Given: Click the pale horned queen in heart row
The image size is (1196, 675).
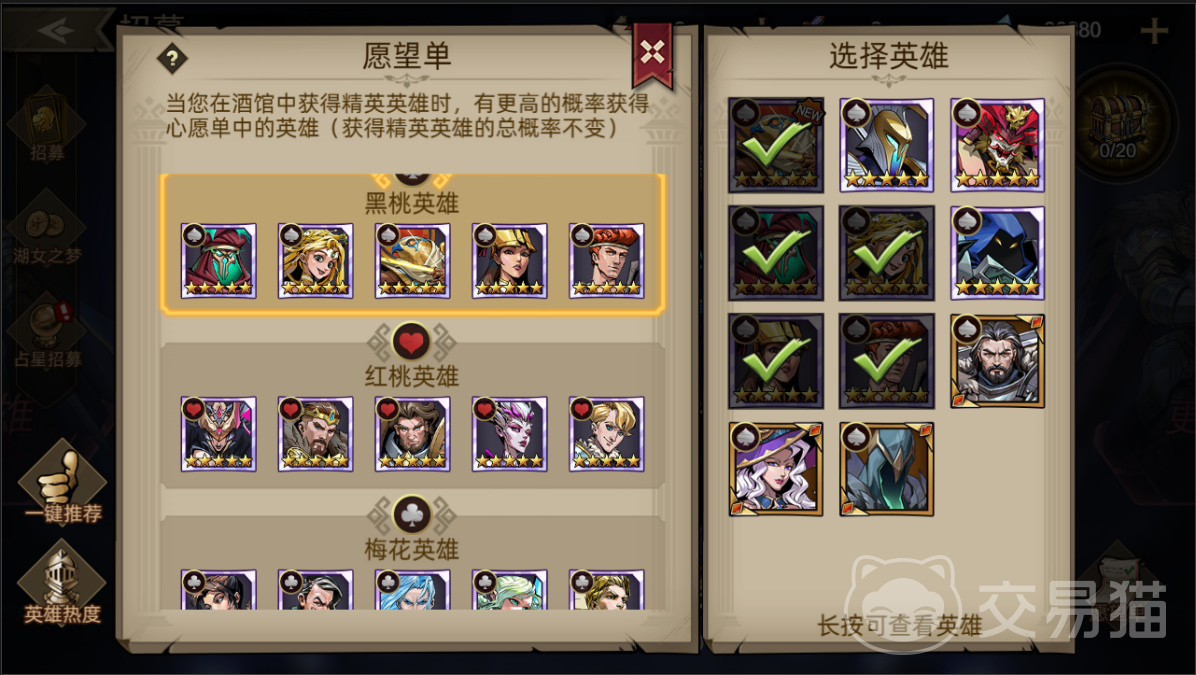Looking at the screenshot, I should 510,434.
